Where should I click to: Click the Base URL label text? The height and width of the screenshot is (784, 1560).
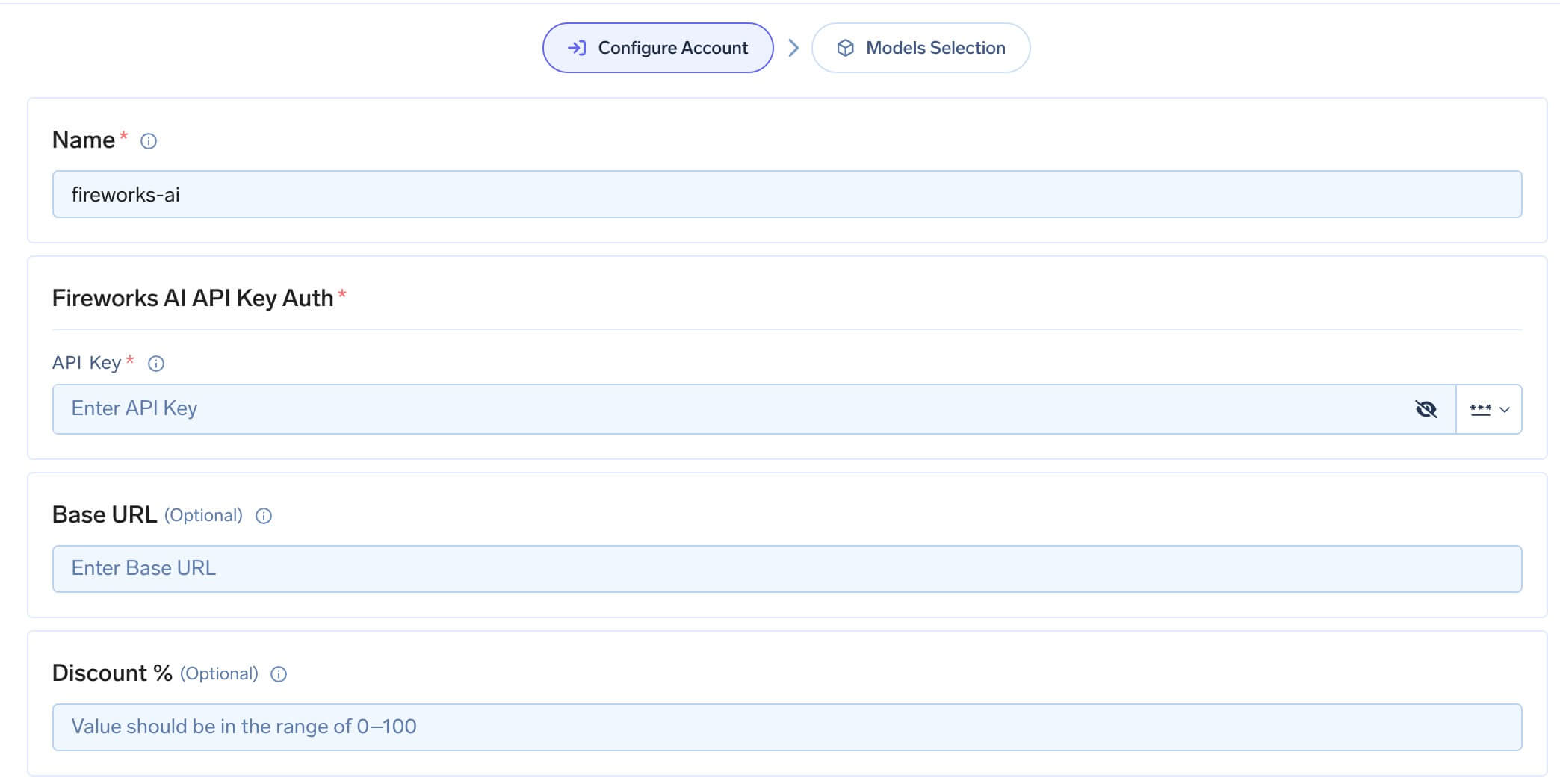(105, 514)
